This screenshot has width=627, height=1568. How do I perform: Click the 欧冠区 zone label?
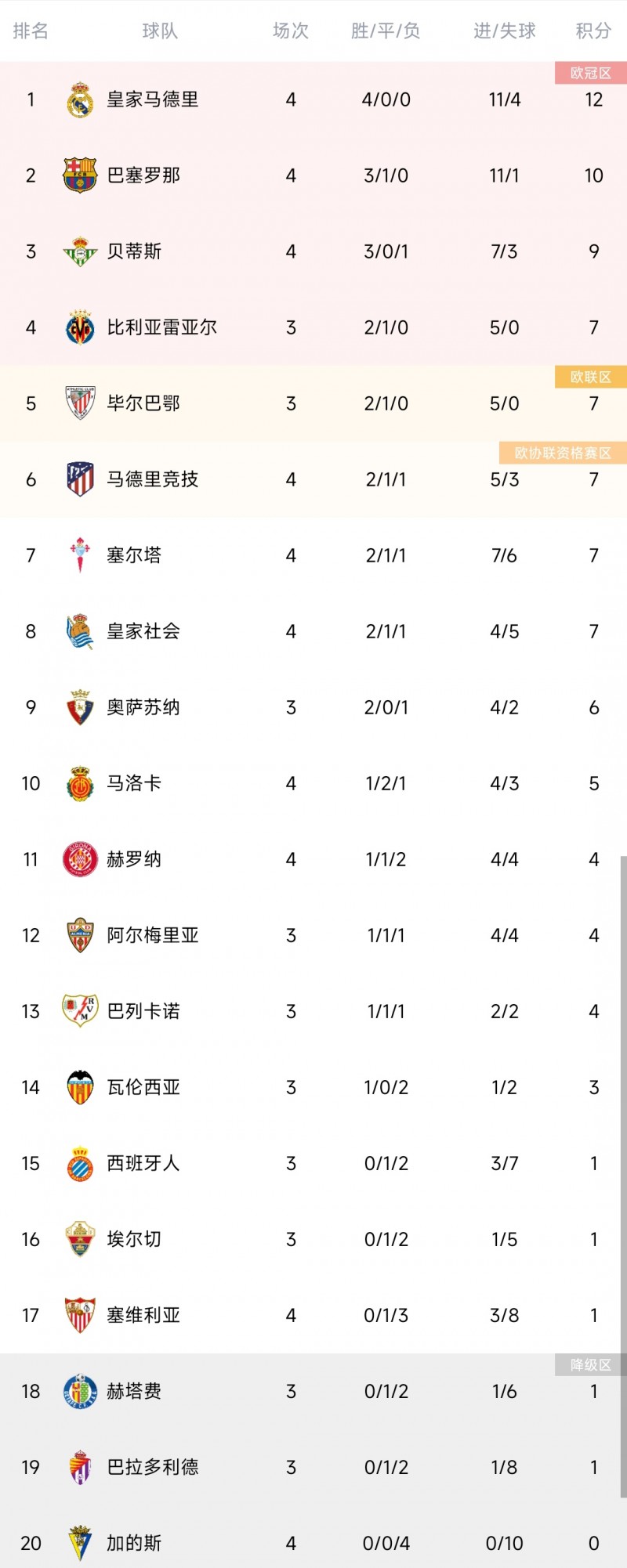point(590,73)
